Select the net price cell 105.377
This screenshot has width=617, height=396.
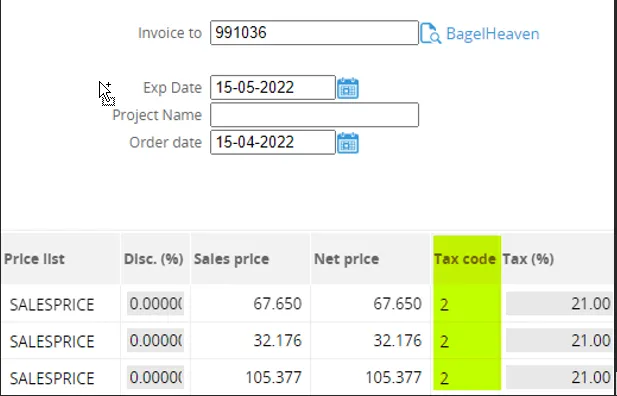[x=393, y=378]
